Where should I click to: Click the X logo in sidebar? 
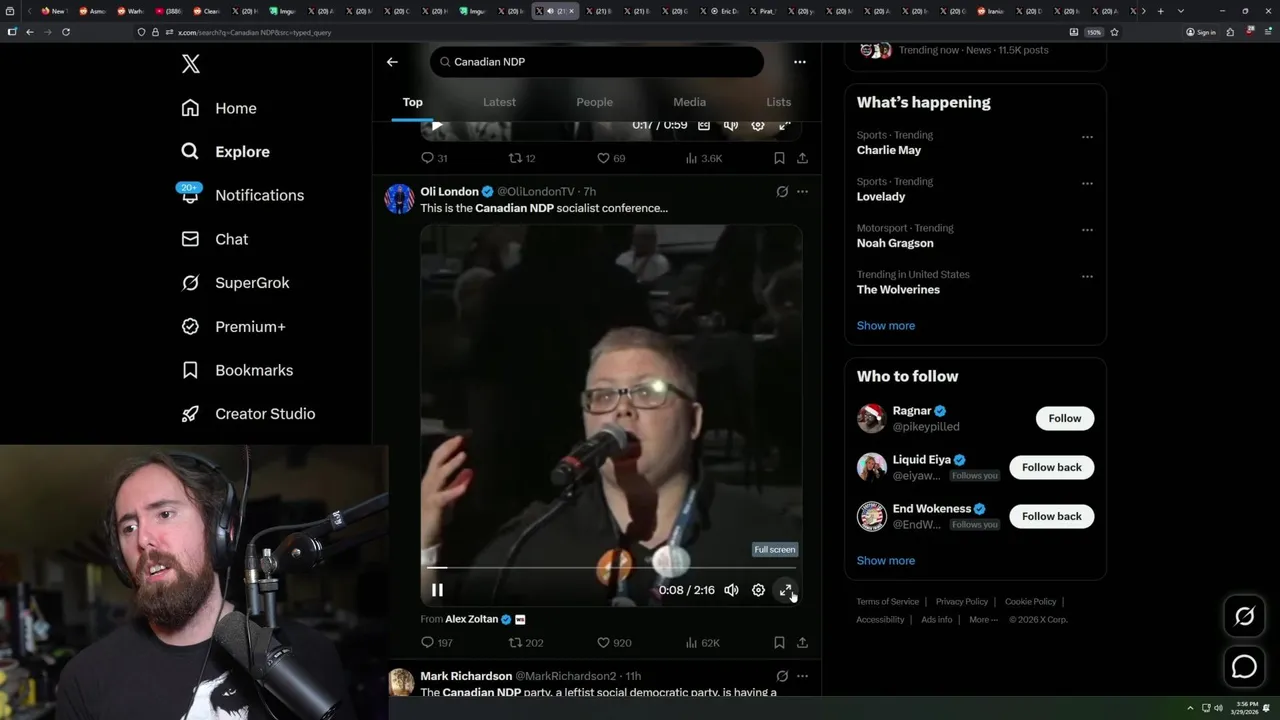point(190,64)
